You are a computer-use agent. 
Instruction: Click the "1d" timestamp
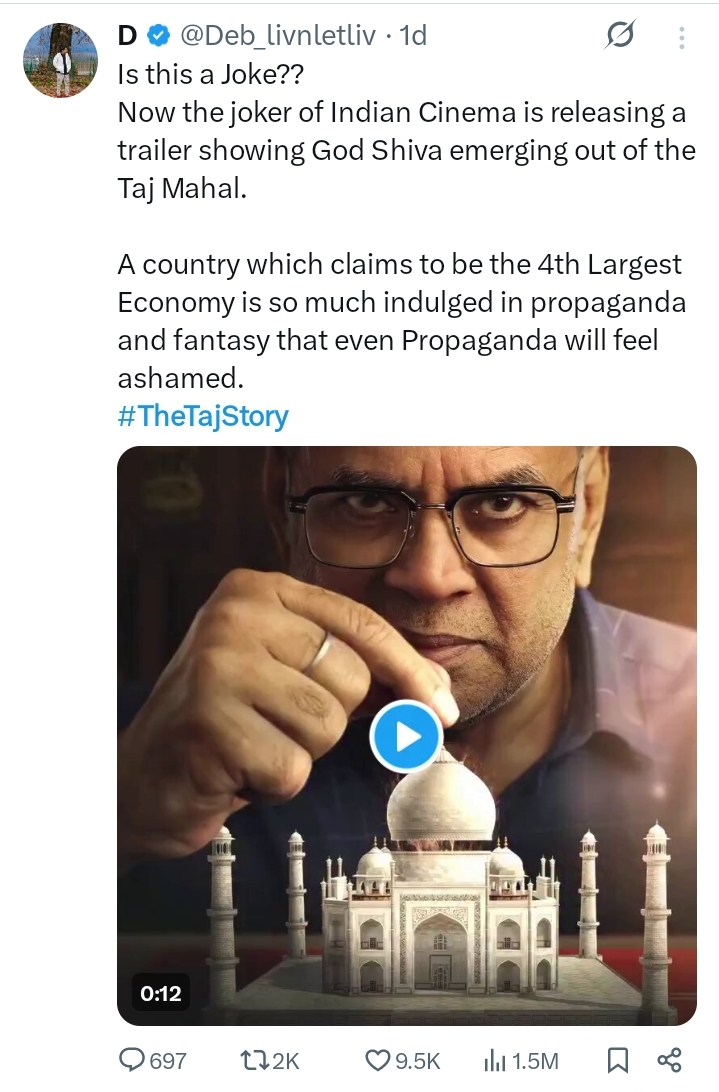point(413,36)
